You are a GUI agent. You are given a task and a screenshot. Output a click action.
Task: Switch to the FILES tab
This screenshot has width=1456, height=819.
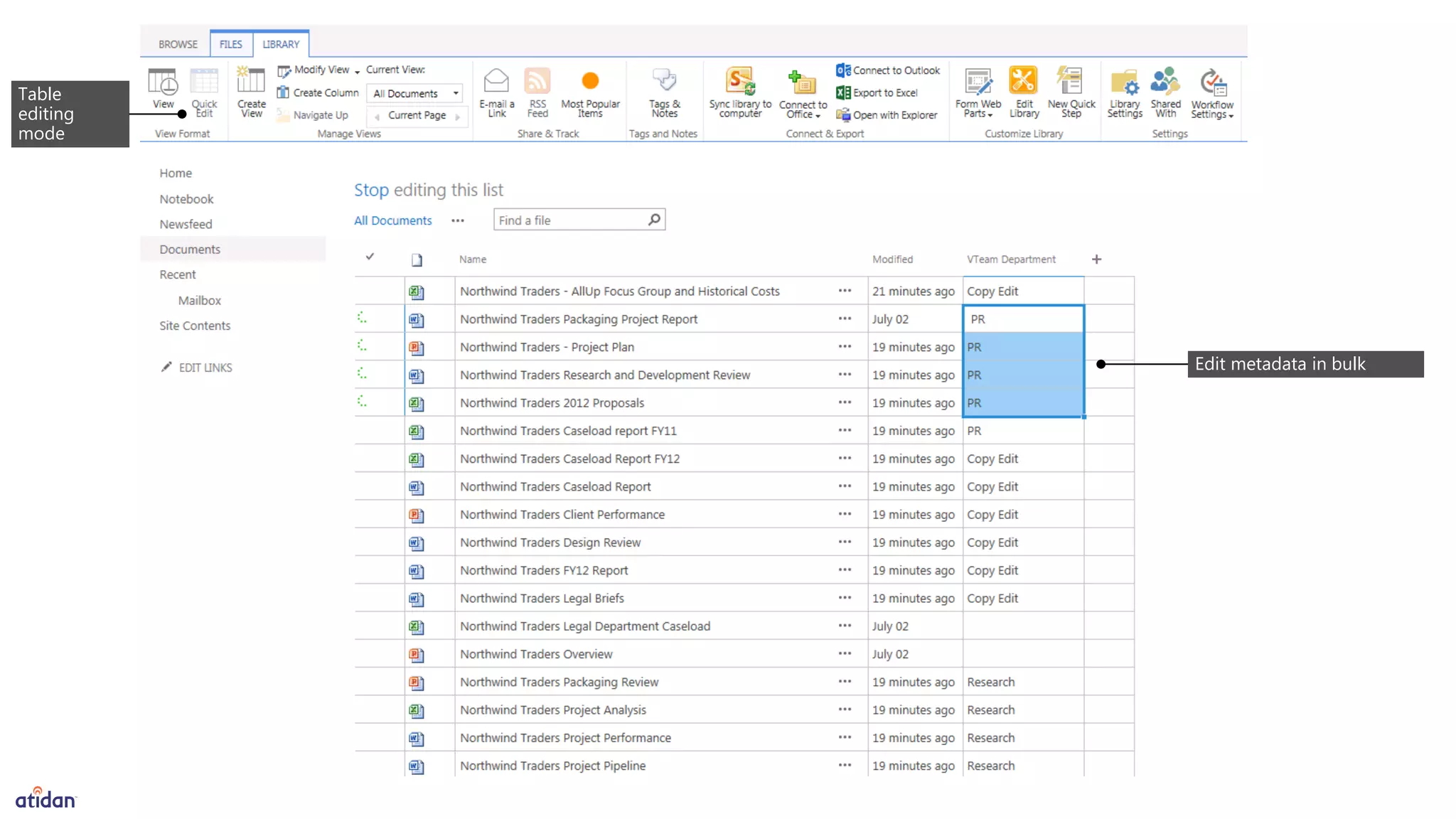click(x=230, y=44)
